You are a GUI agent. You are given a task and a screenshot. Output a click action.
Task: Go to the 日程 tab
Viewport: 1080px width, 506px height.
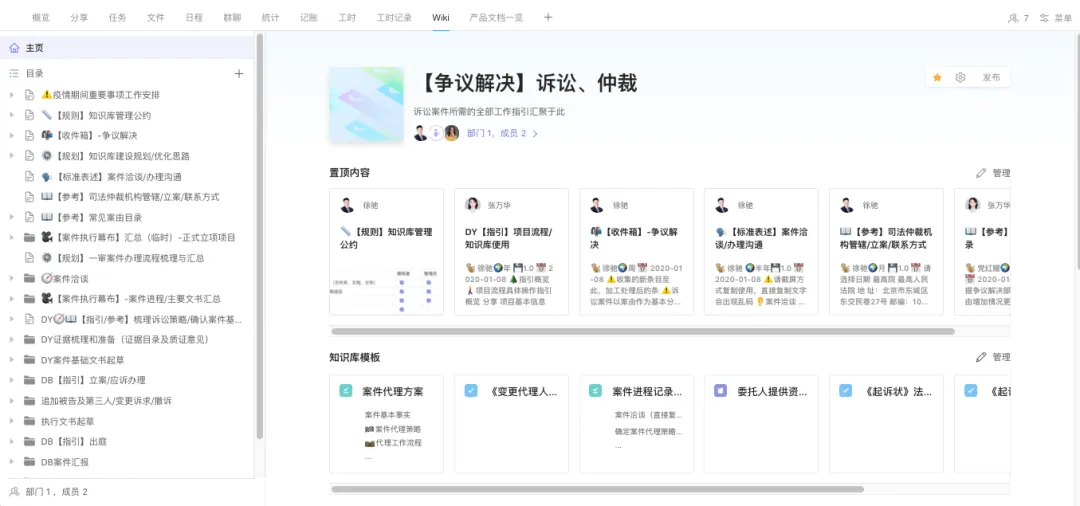[194, 18]
